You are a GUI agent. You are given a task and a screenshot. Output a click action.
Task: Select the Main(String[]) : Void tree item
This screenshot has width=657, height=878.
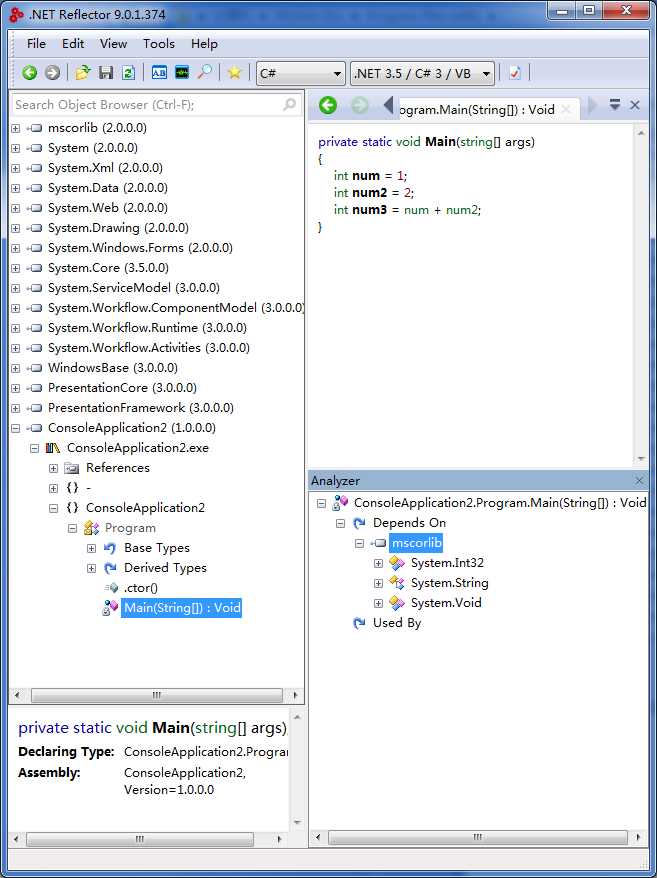182,608
